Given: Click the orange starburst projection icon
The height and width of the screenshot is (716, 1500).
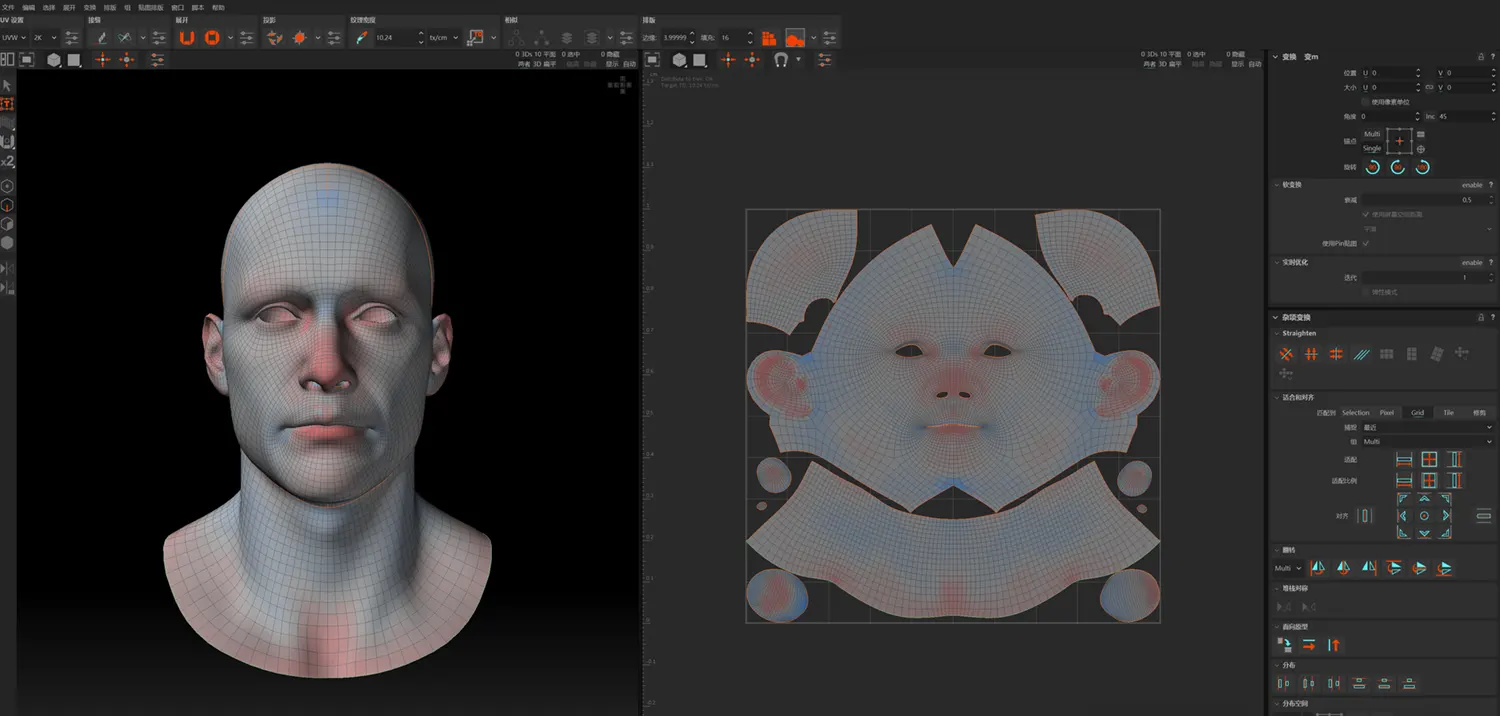Looking at the screenshot, I should [x=299, y=37].
